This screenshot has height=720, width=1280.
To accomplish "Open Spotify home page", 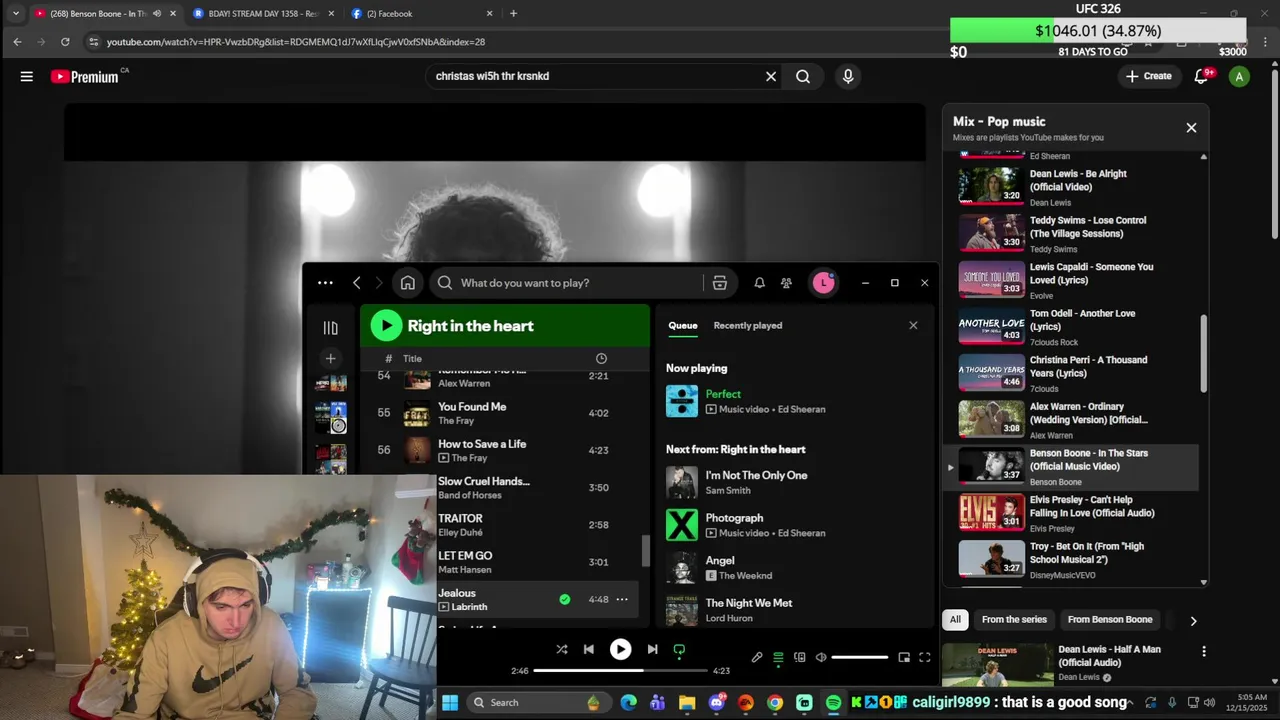I will [x=407, y=283].
